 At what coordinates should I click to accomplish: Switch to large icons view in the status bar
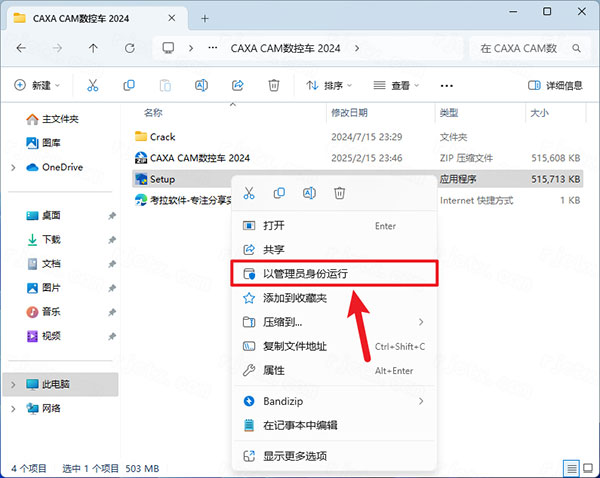[588, 468]
